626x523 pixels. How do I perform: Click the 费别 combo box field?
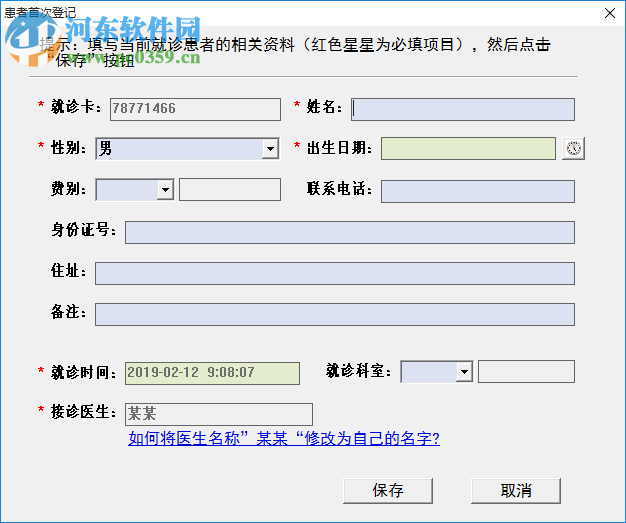135,190
